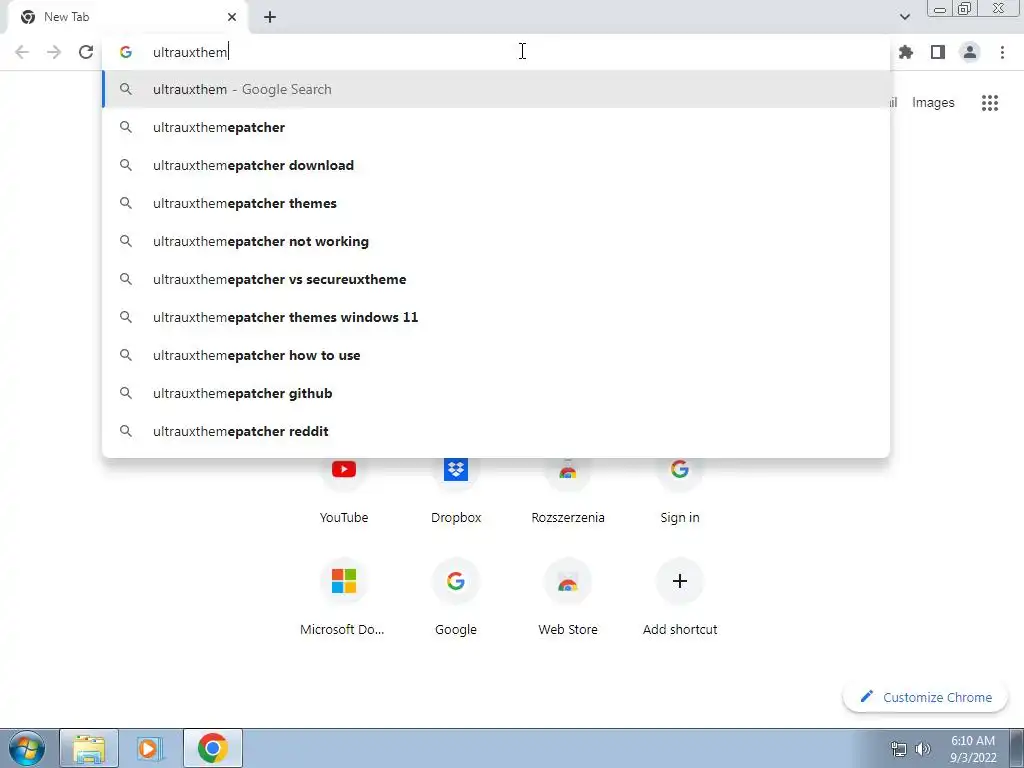Open the tab search chevron
The height and width of the screenshot is (768, 1024).
904,17
